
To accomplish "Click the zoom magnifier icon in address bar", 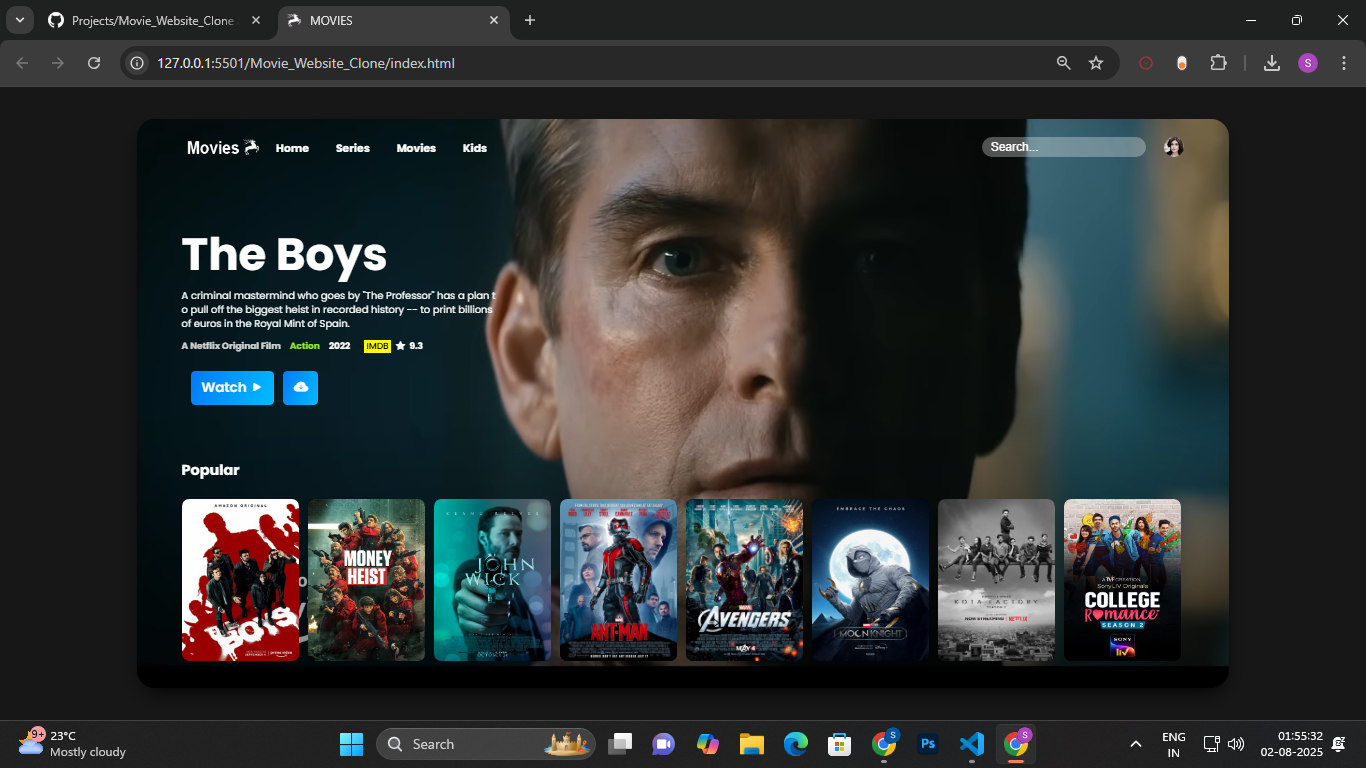I will (x=1064, y=63).
